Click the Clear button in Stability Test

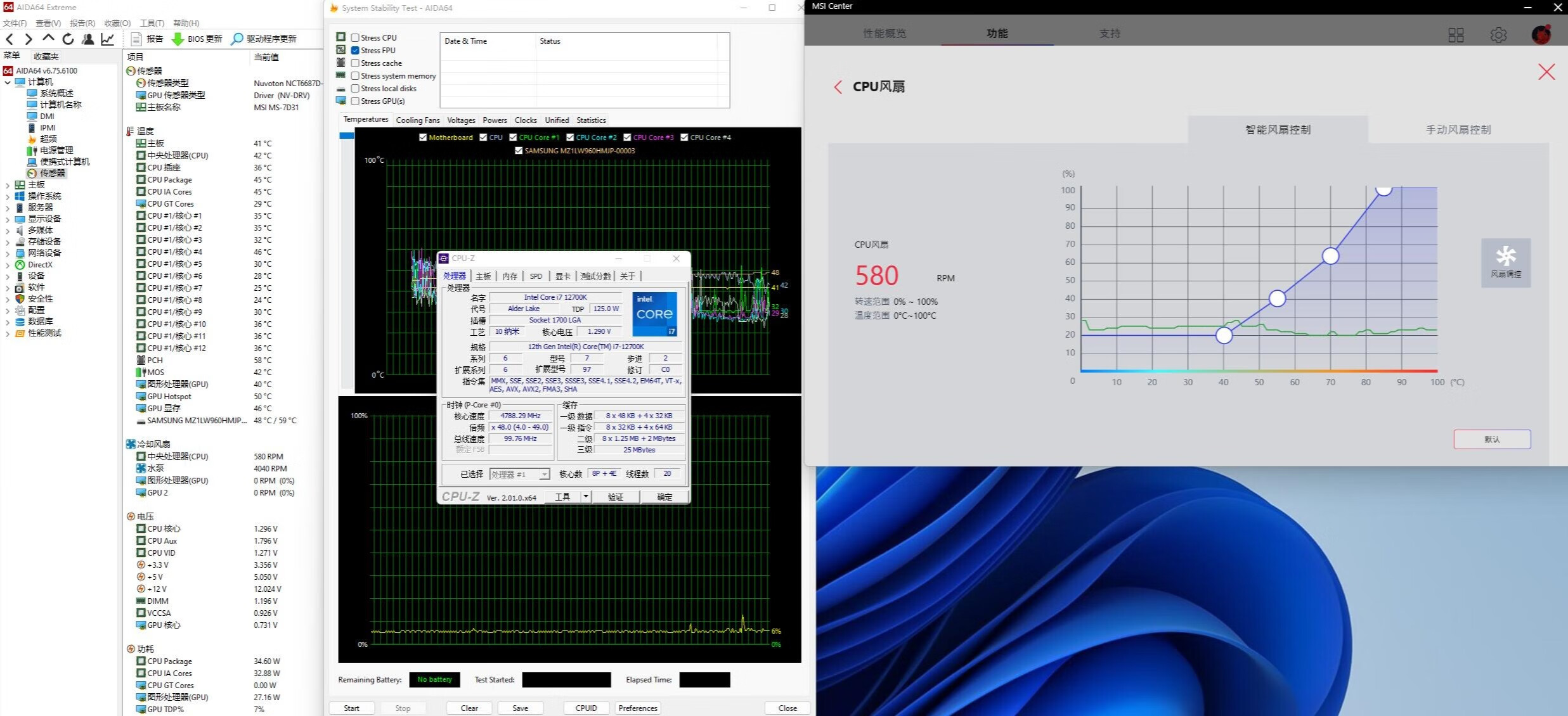tap(469, 708)
